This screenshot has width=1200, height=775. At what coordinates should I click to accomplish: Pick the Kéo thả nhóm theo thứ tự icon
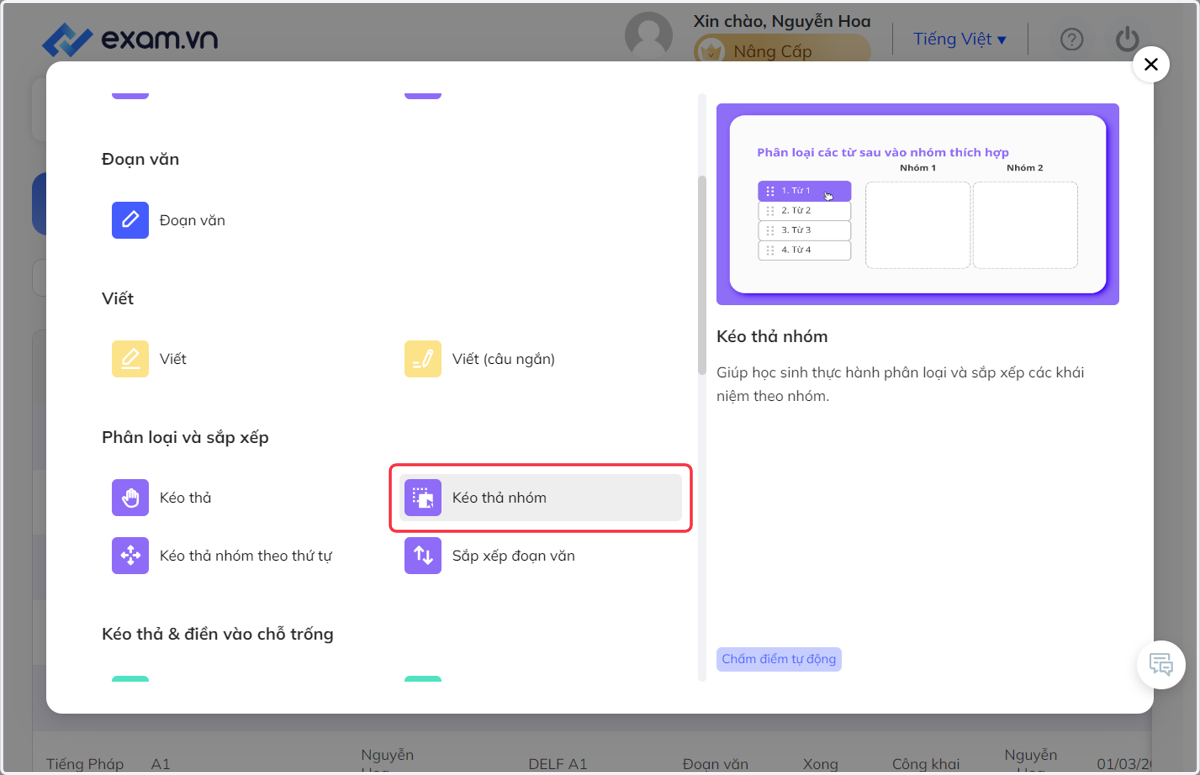[x=130, y=555]
